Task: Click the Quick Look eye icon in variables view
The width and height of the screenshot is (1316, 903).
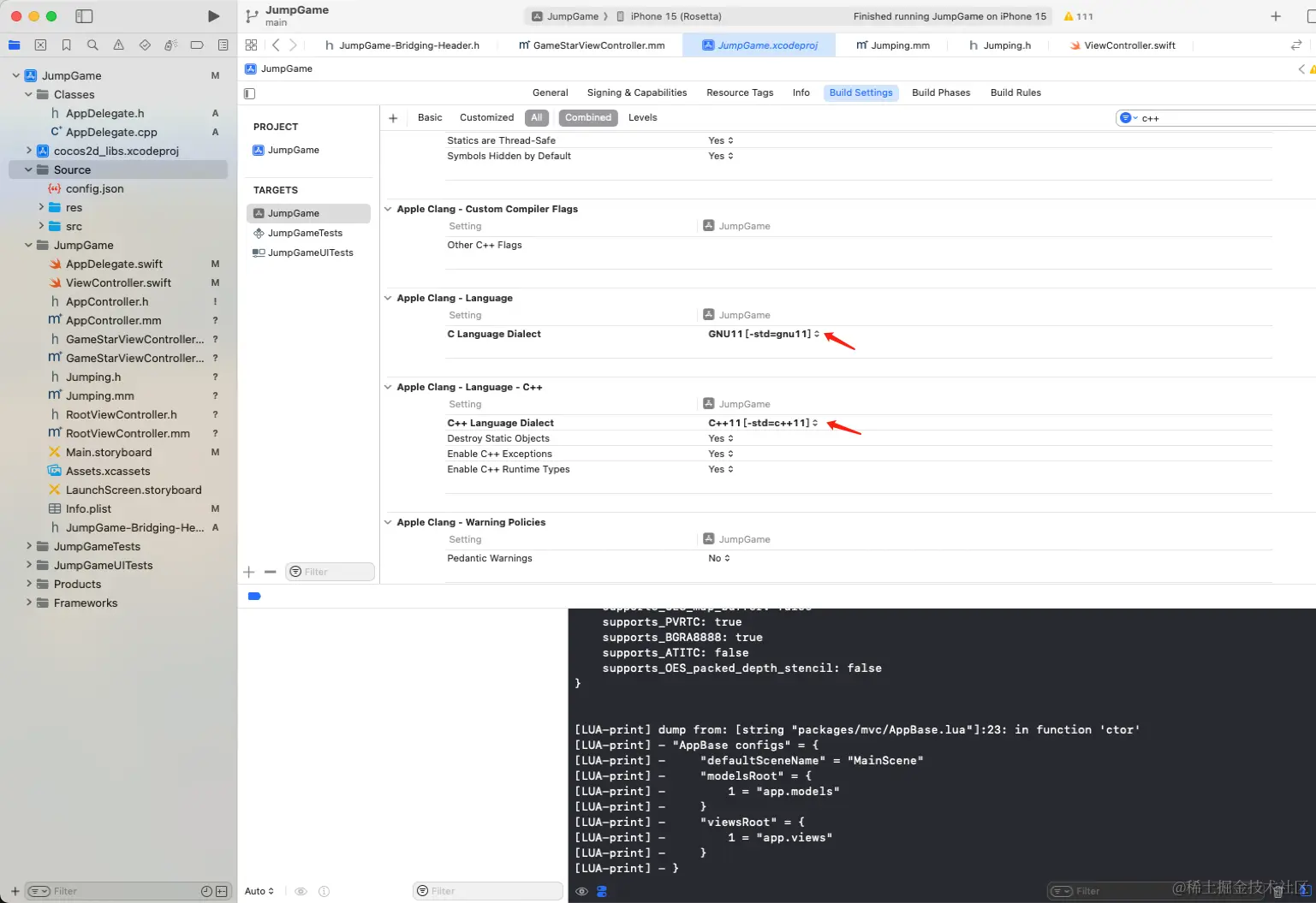Action: click(301, 891)
